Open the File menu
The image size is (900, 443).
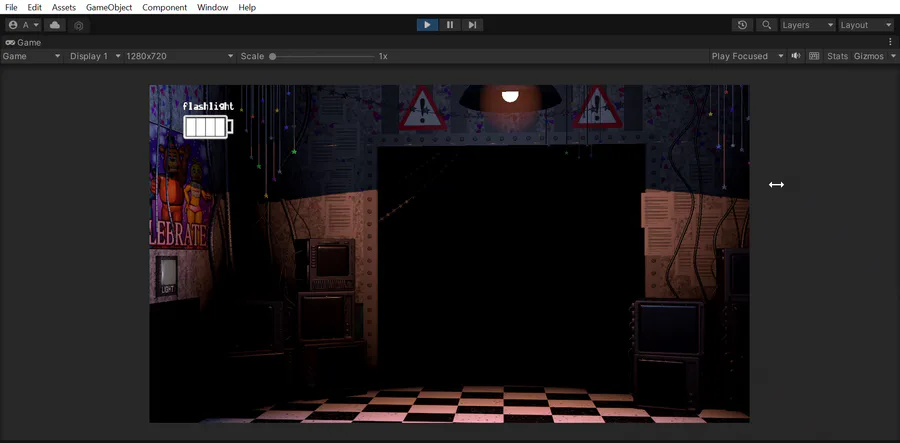tap(11, 7)
